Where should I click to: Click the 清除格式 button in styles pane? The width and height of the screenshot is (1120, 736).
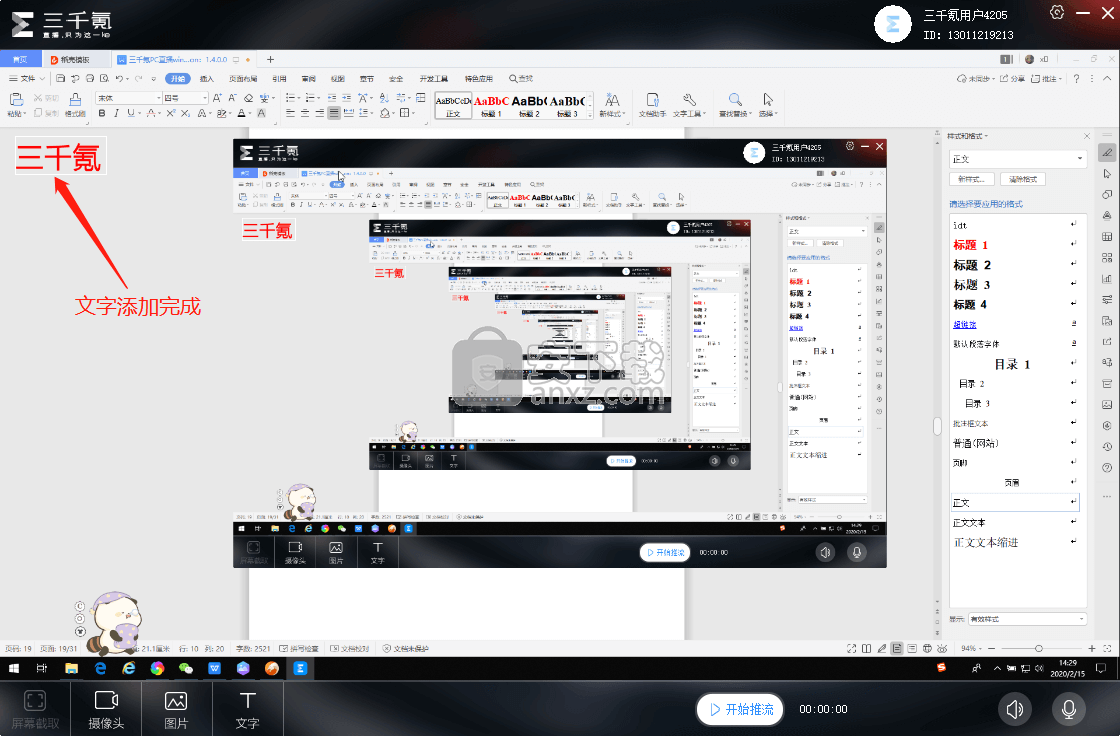click(x=1023, y=179)
